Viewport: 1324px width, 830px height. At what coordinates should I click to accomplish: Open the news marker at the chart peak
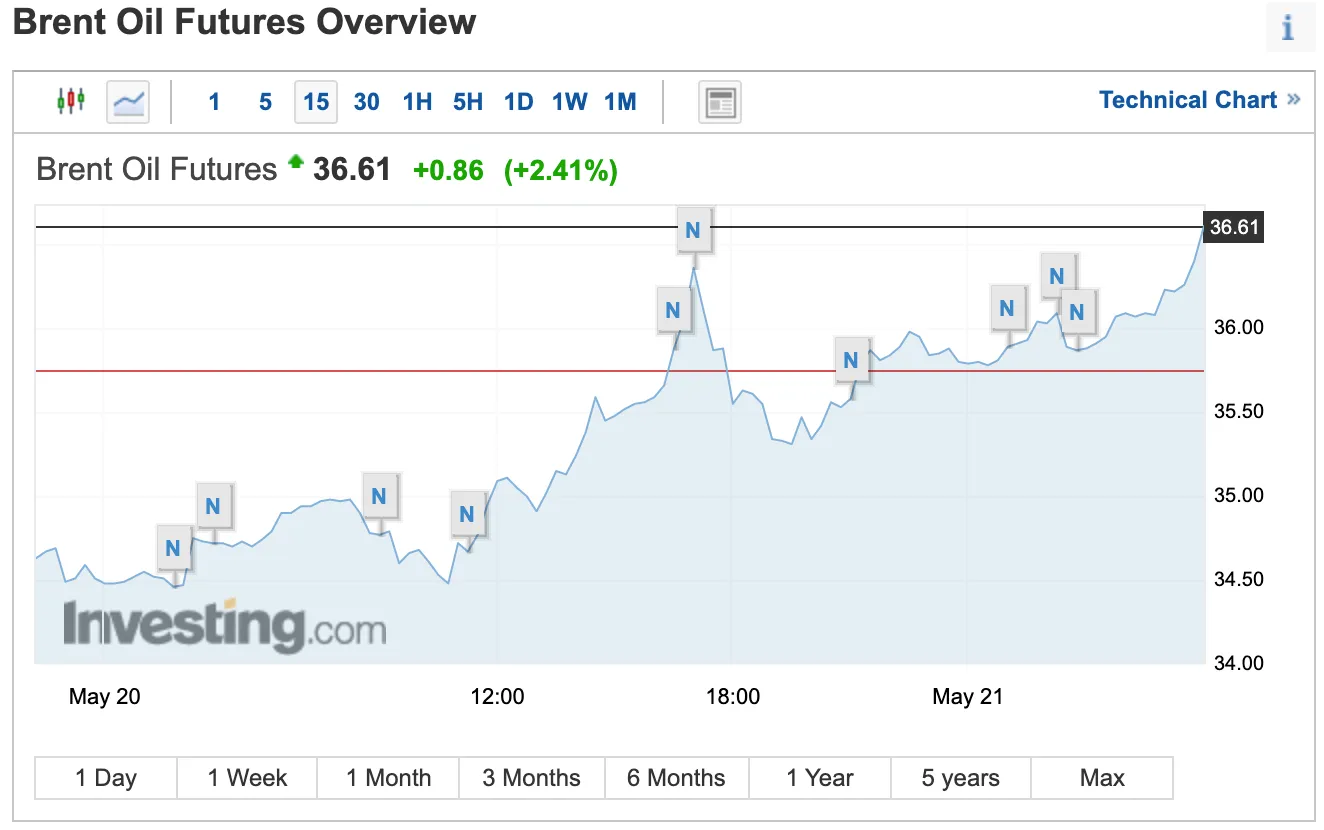click(692, 231)
